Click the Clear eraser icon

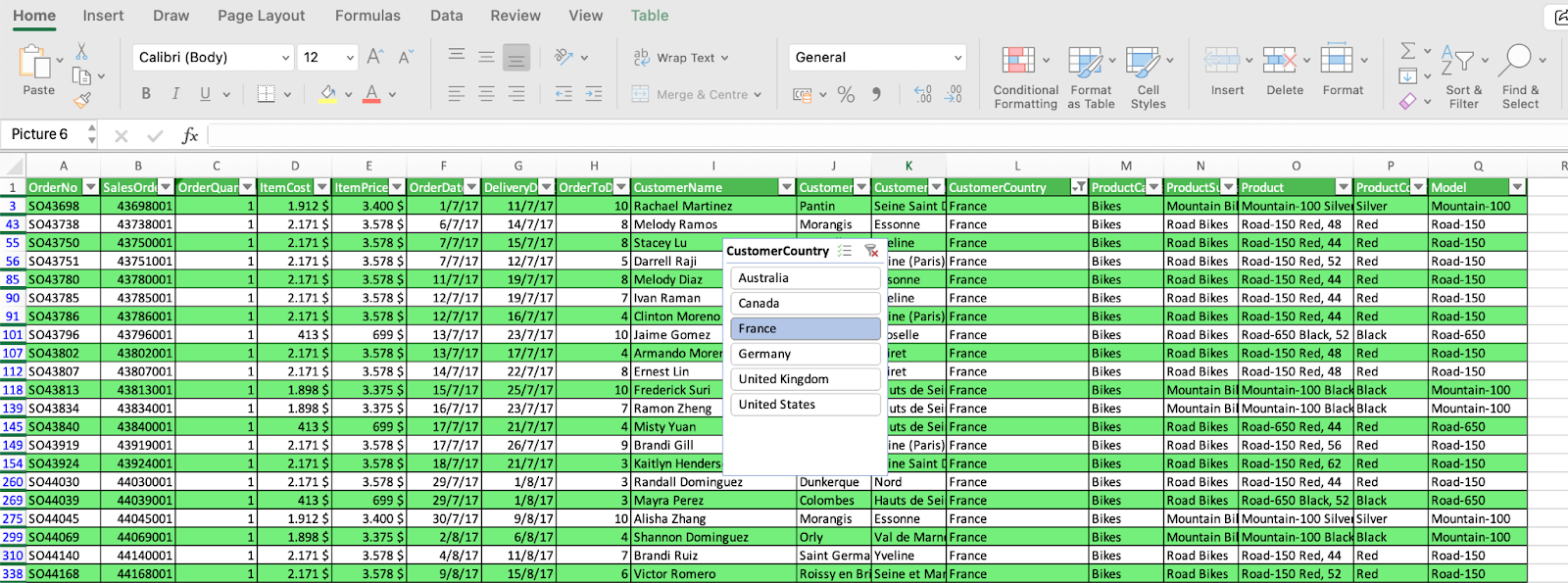tap(1408, 100)
